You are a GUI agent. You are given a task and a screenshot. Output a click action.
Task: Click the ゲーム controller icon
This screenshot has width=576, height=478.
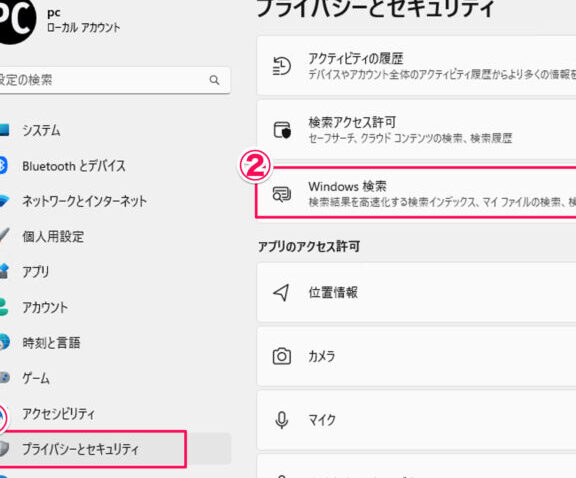coord(4,378)
